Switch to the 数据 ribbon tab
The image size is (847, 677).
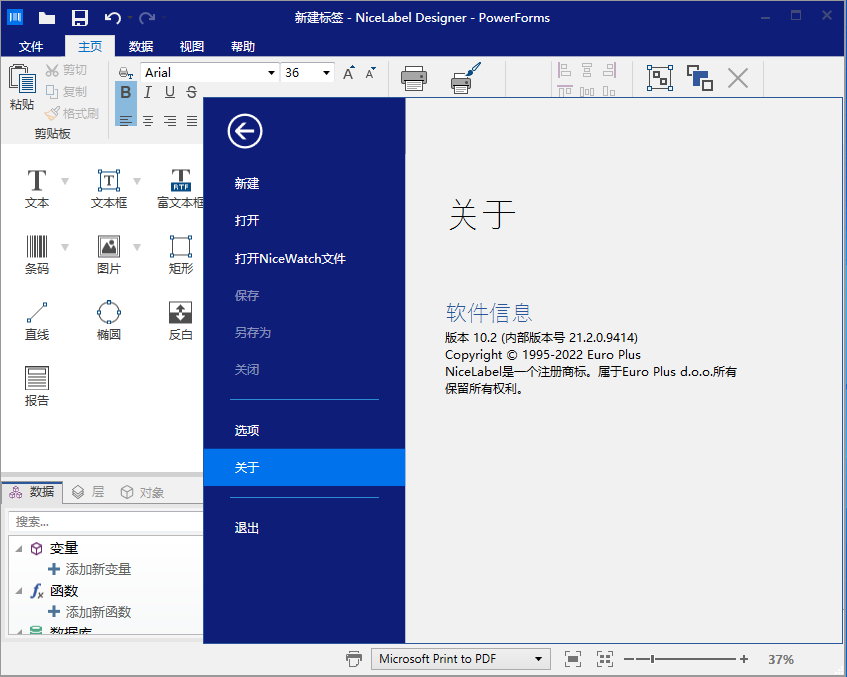tap(141, 46)
